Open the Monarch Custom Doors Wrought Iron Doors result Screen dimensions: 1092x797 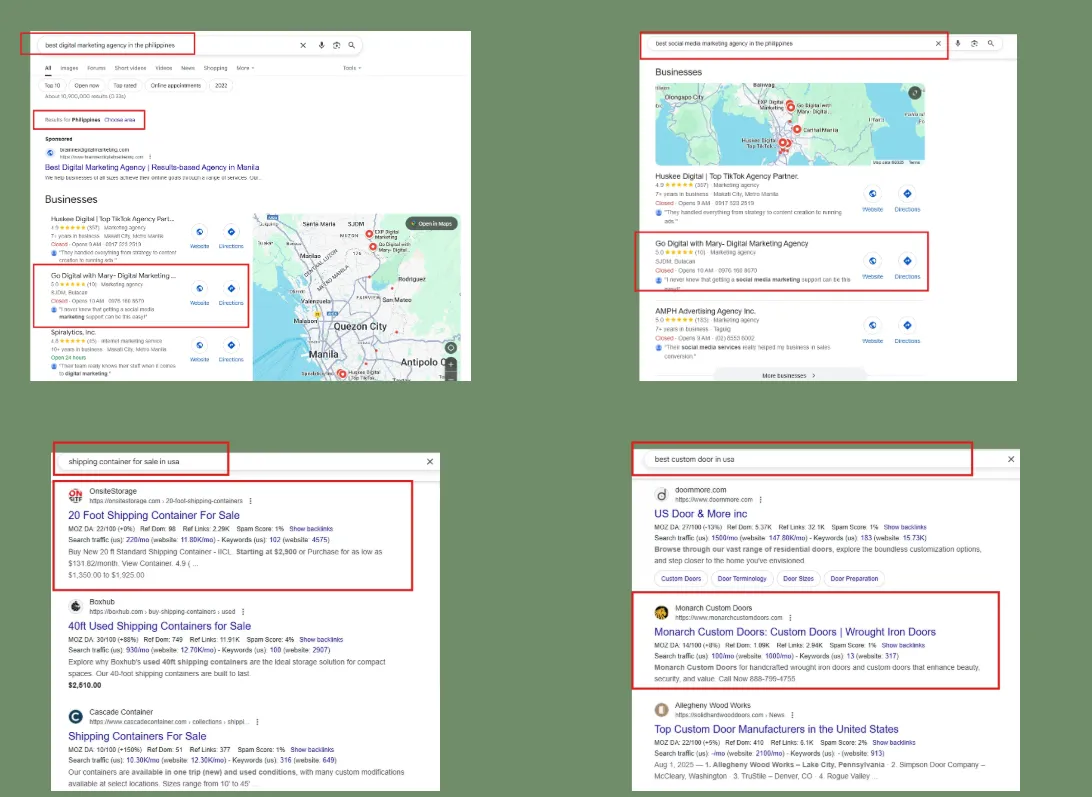point(795,632)
